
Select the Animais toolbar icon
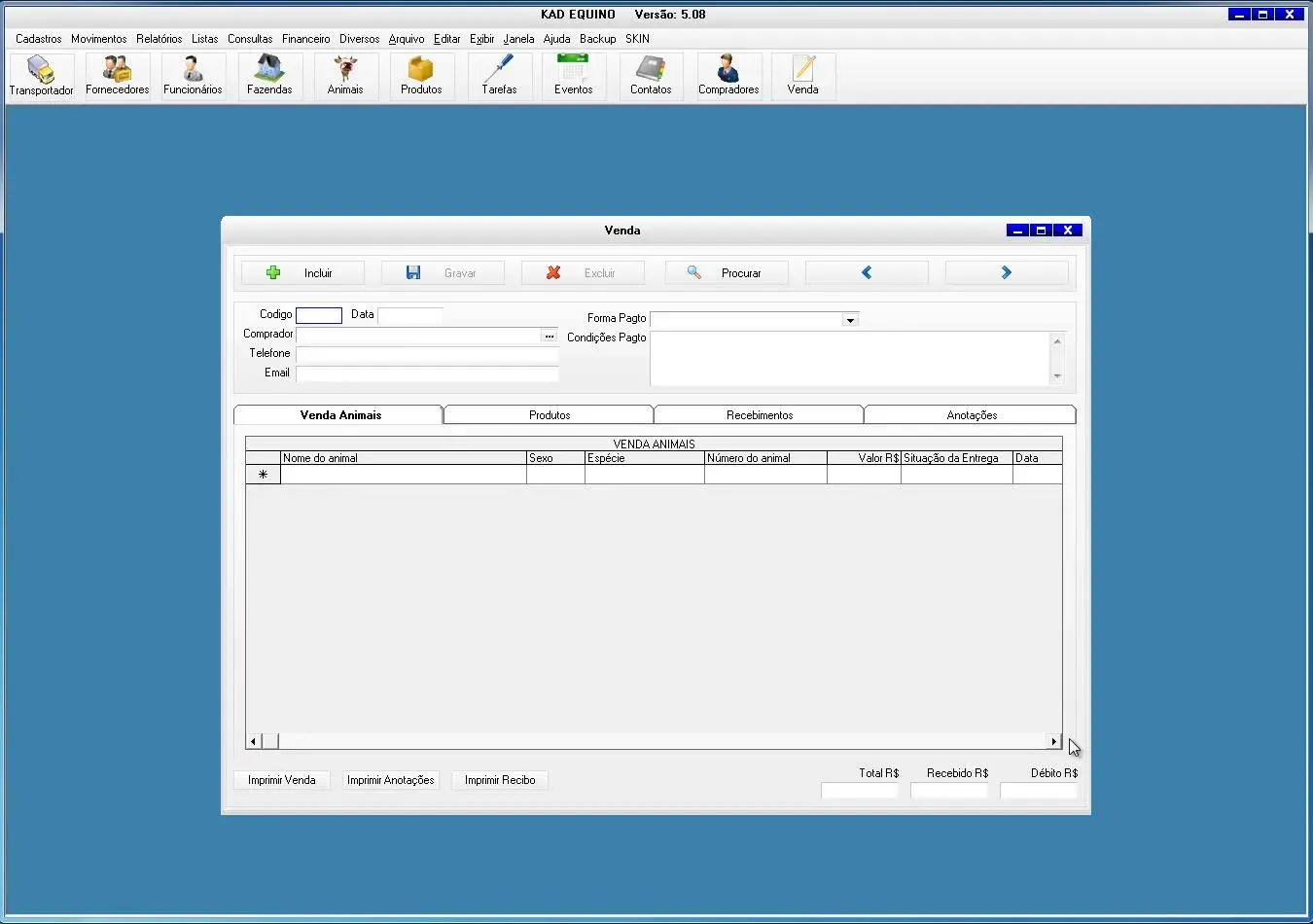[x=345, y=76]
